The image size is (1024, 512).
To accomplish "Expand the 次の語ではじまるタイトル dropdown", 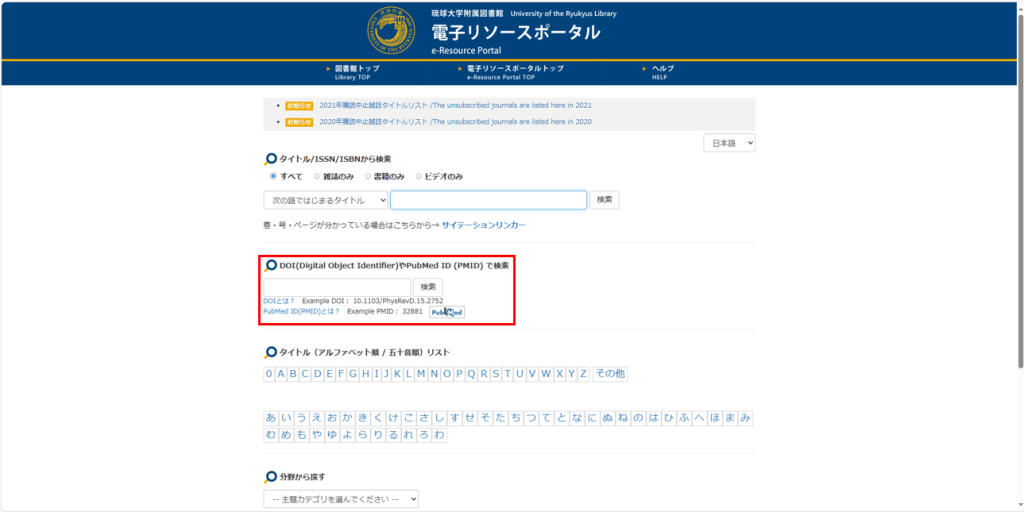I will point(325,200).
